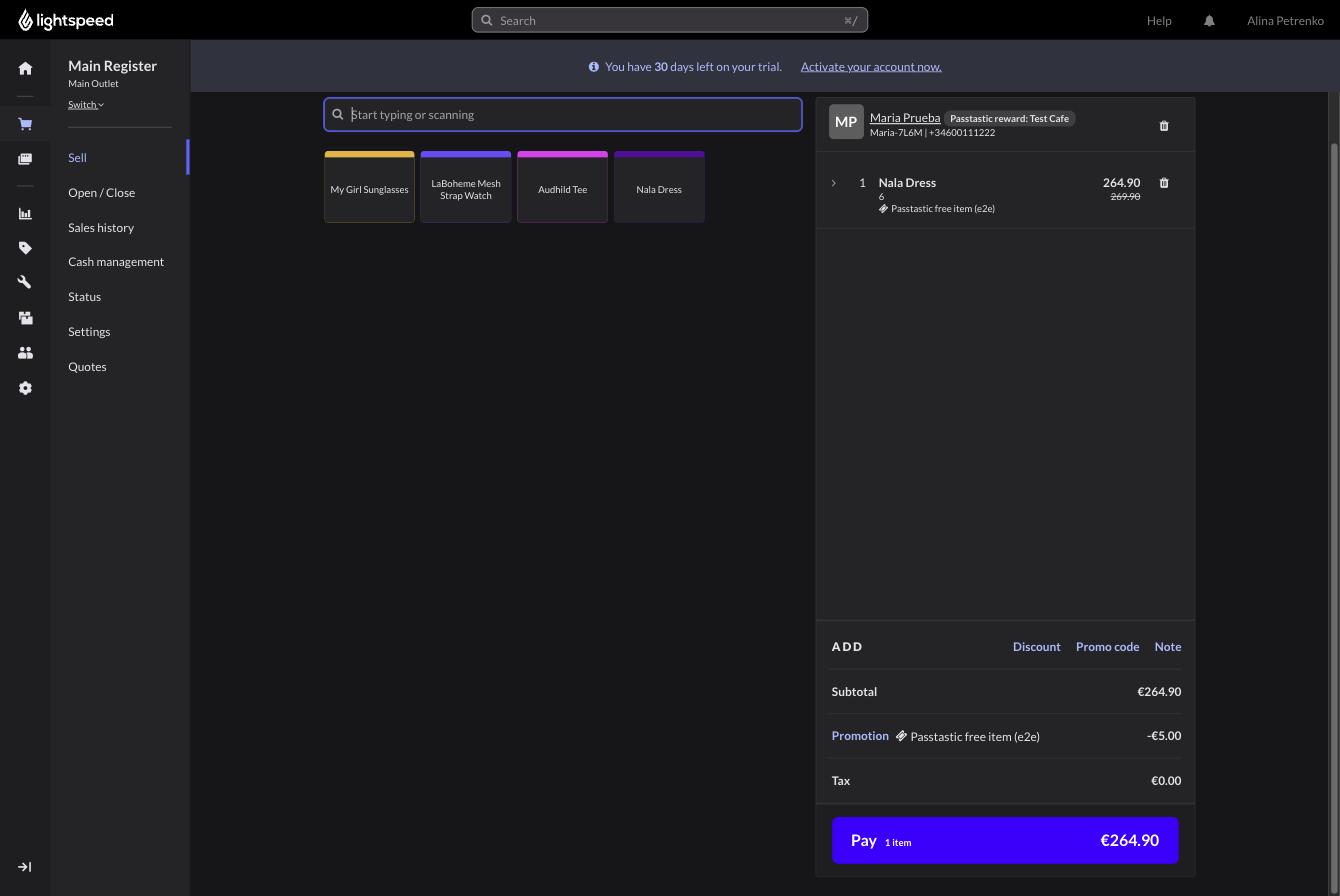The image size is (1340, 896).
Task: Focus the Start typing or scanning field
Action: click(x=563, y=115)
